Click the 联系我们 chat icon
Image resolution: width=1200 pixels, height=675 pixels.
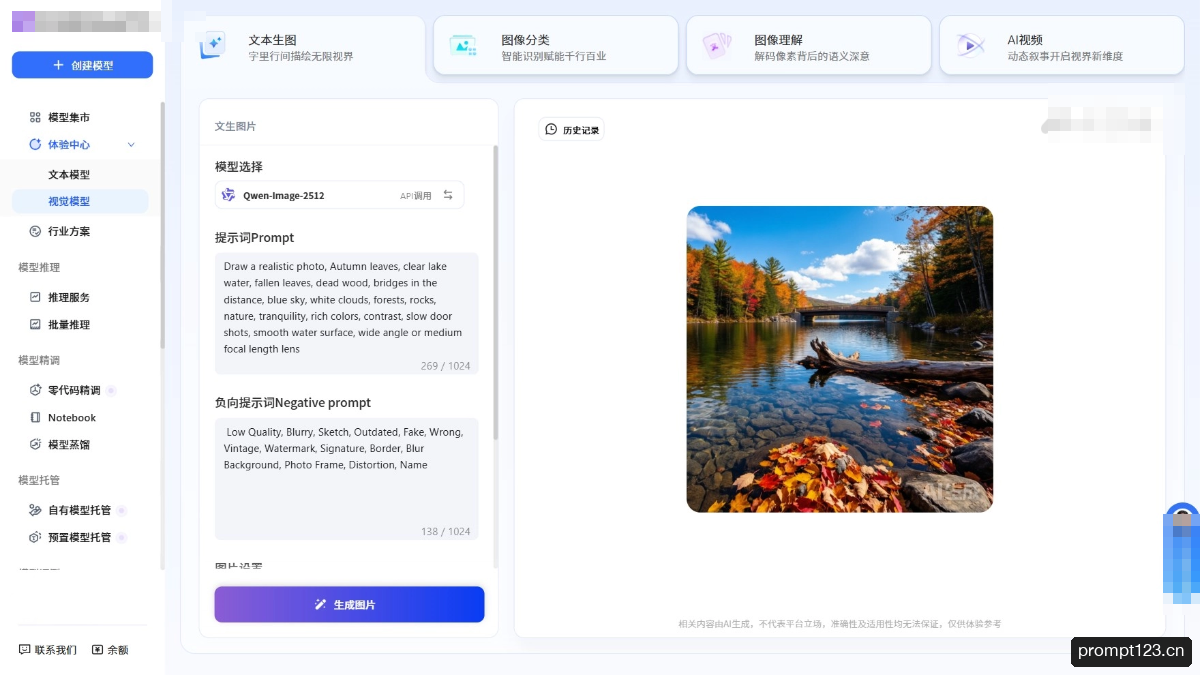tap(24, 650)
